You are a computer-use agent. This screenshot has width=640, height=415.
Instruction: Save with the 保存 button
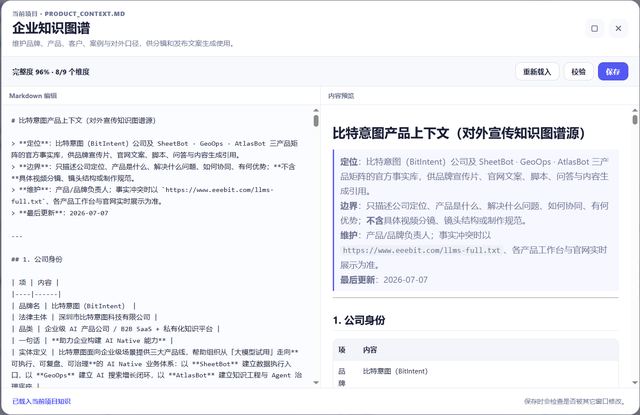click(613, 72)
